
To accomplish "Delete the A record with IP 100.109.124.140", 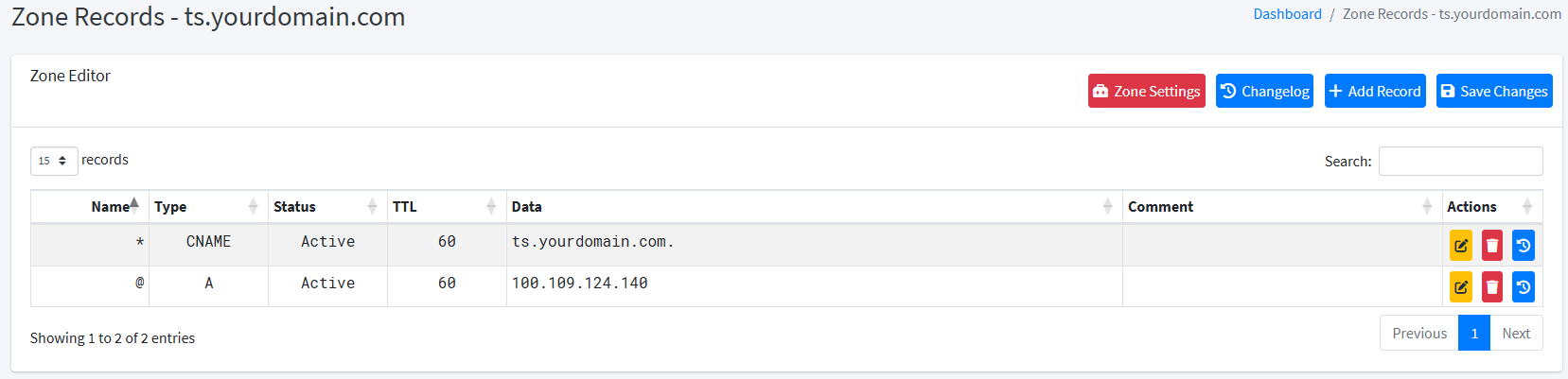I will [1492, 287].
